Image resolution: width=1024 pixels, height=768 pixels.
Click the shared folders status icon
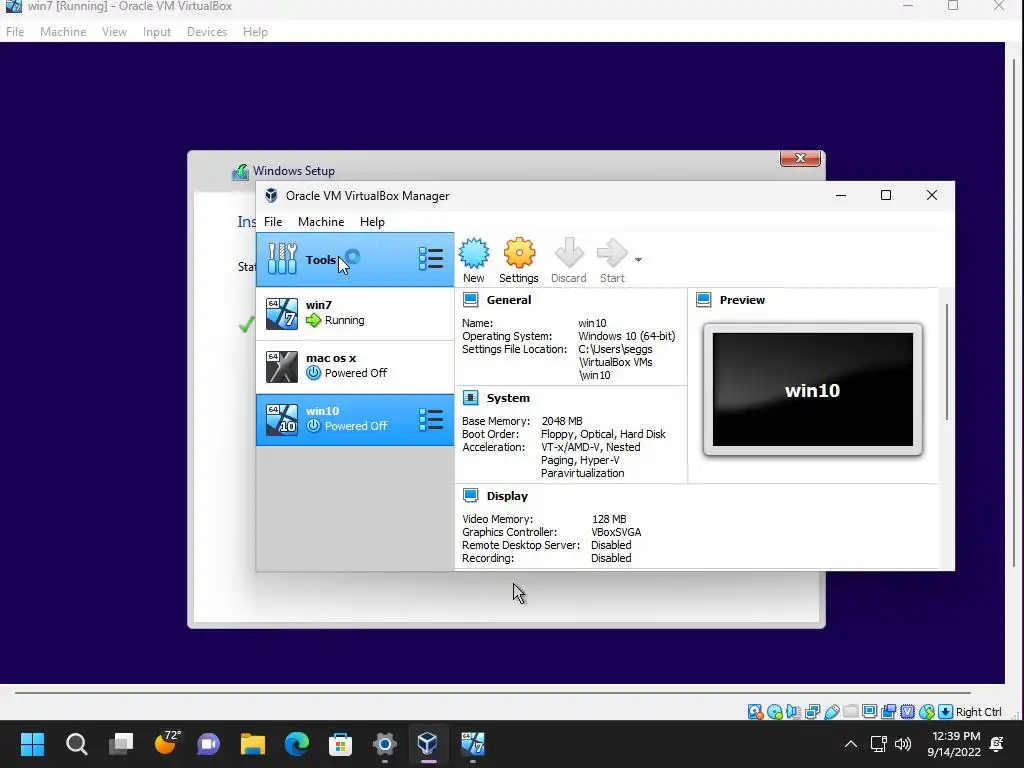pos(850,712)
